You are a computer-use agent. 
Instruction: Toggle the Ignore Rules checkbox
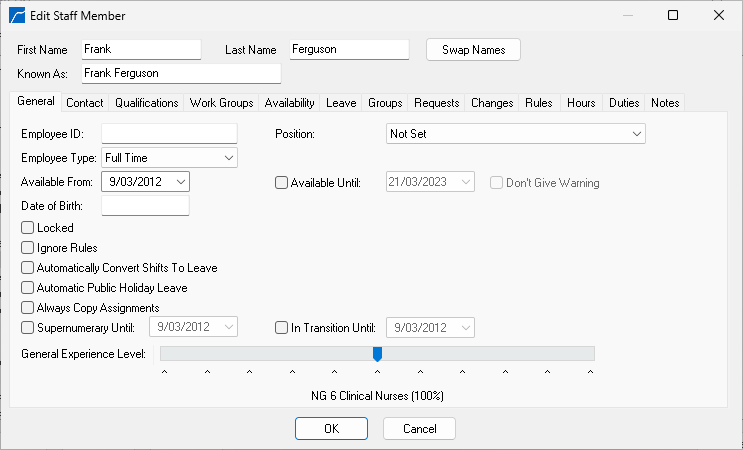28,248
